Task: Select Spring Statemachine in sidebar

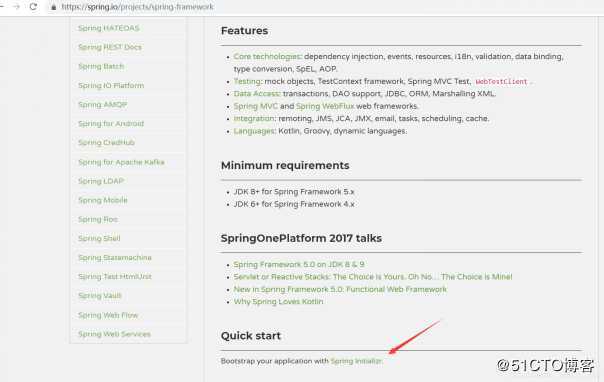Action: 115,257
